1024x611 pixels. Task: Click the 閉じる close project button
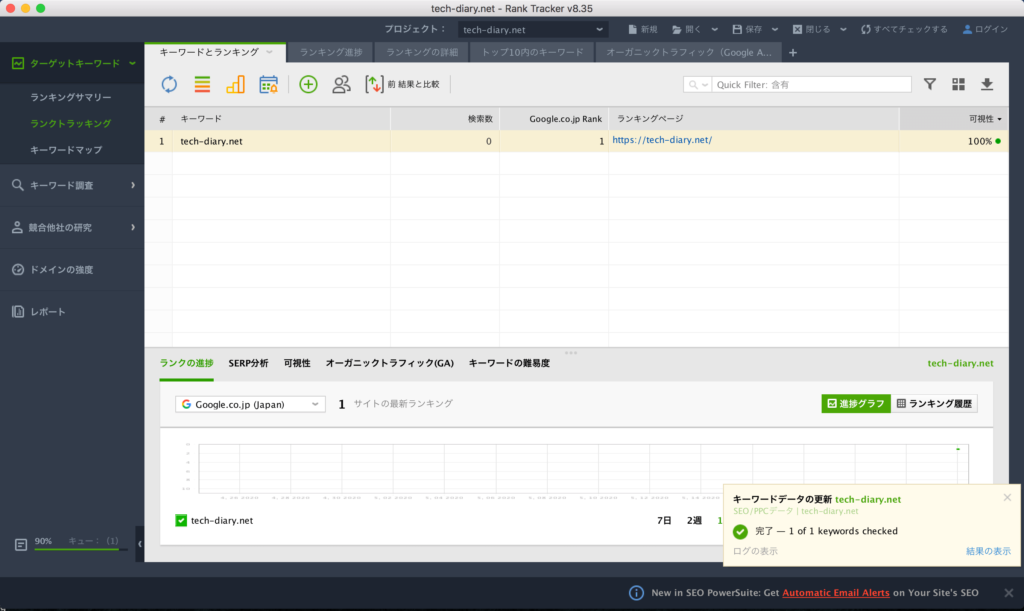click(811, 29)
